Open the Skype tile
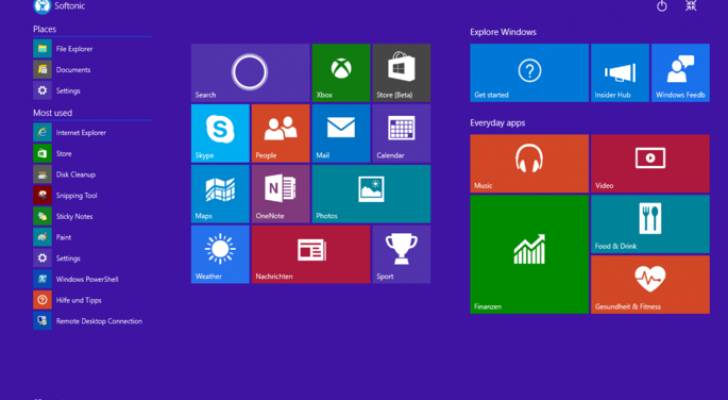This screenshot has height=400, width=728. click(220, 133)
